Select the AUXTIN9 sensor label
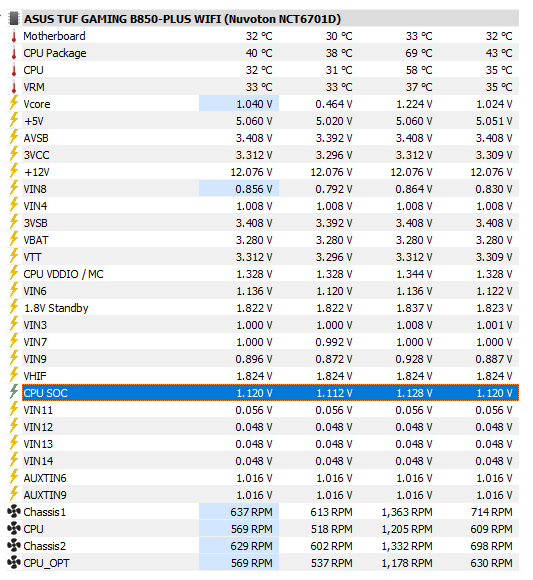 pyautogui.click(x=45, y=495)
